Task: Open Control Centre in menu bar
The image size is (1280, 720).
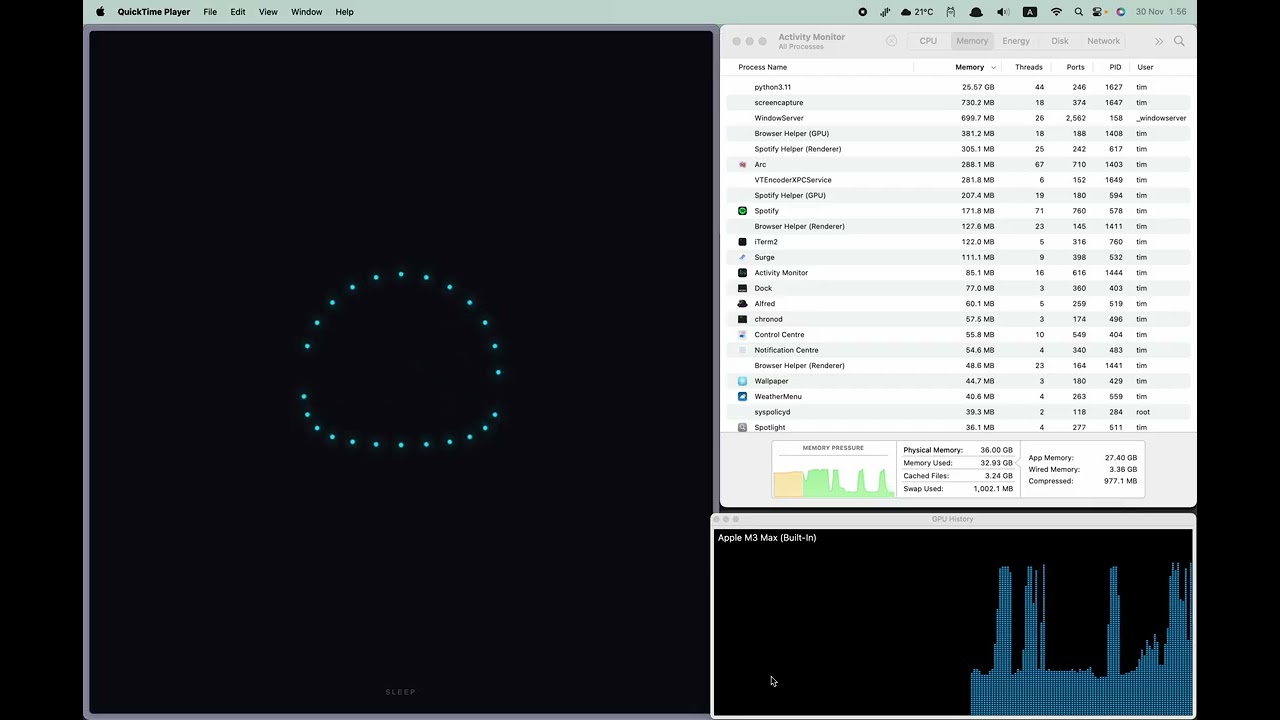Action: [x=1099, y=12]
